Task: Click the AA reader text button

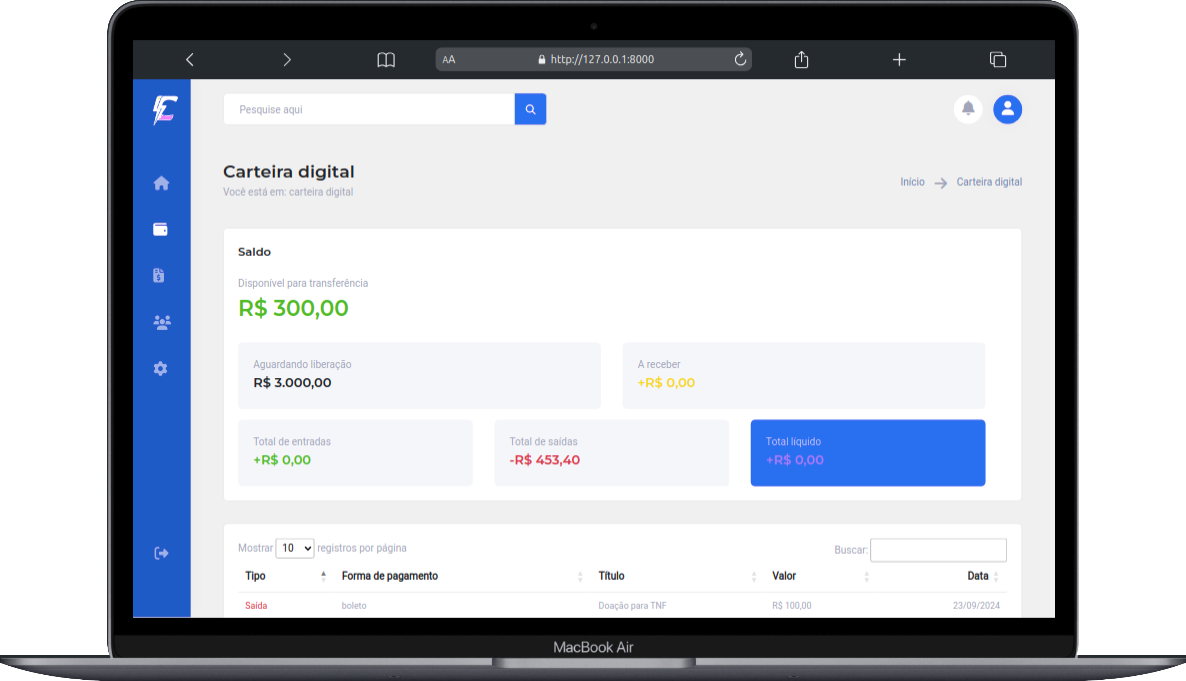Action: (x=449, y=60)
